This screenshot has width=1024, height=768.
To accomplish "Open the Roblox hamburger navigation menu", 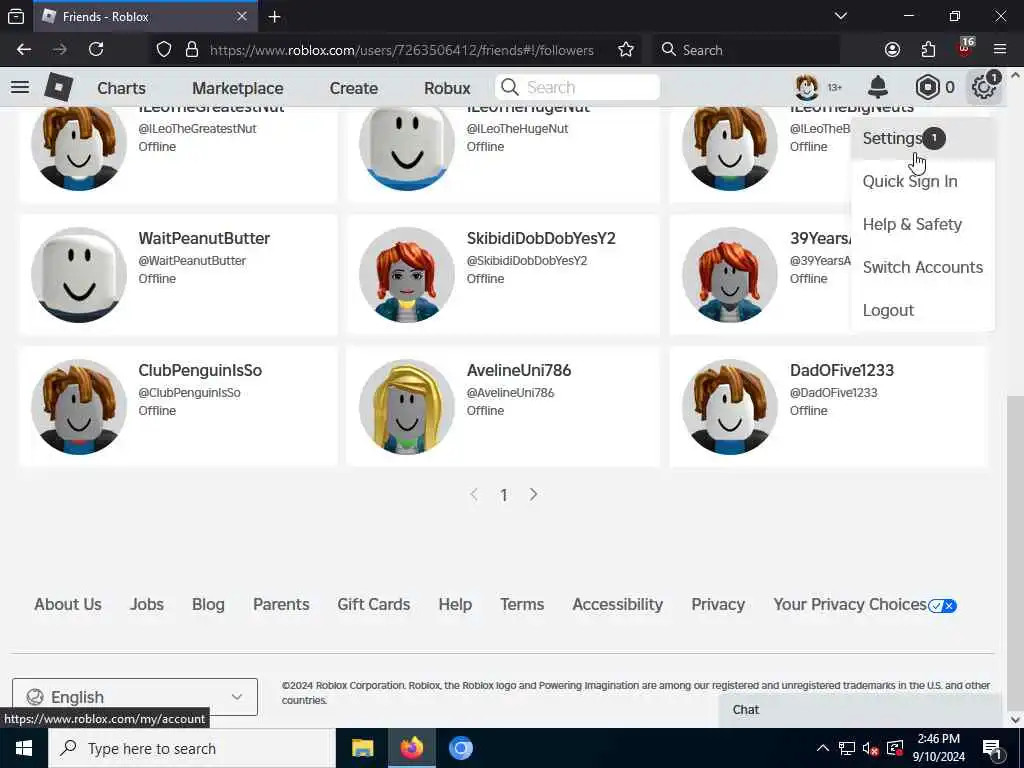I will point(20,87).
